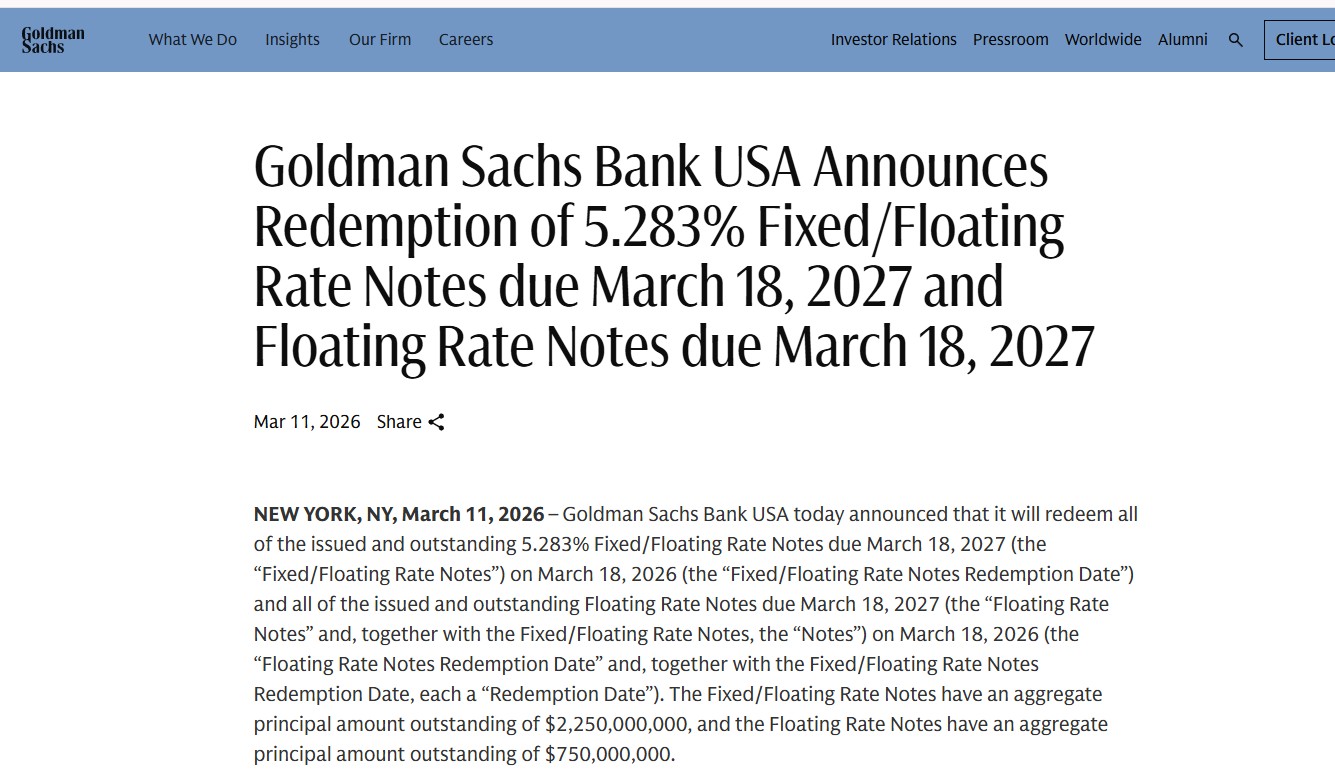
Task: Open the Worldwide link
Action: [1103, 40]
